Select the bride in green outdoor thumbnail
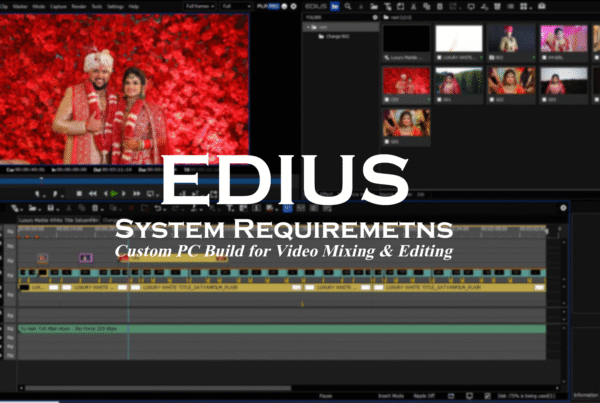Image resolution: width=600 pixels, height=403 pixels. (459, 81)
